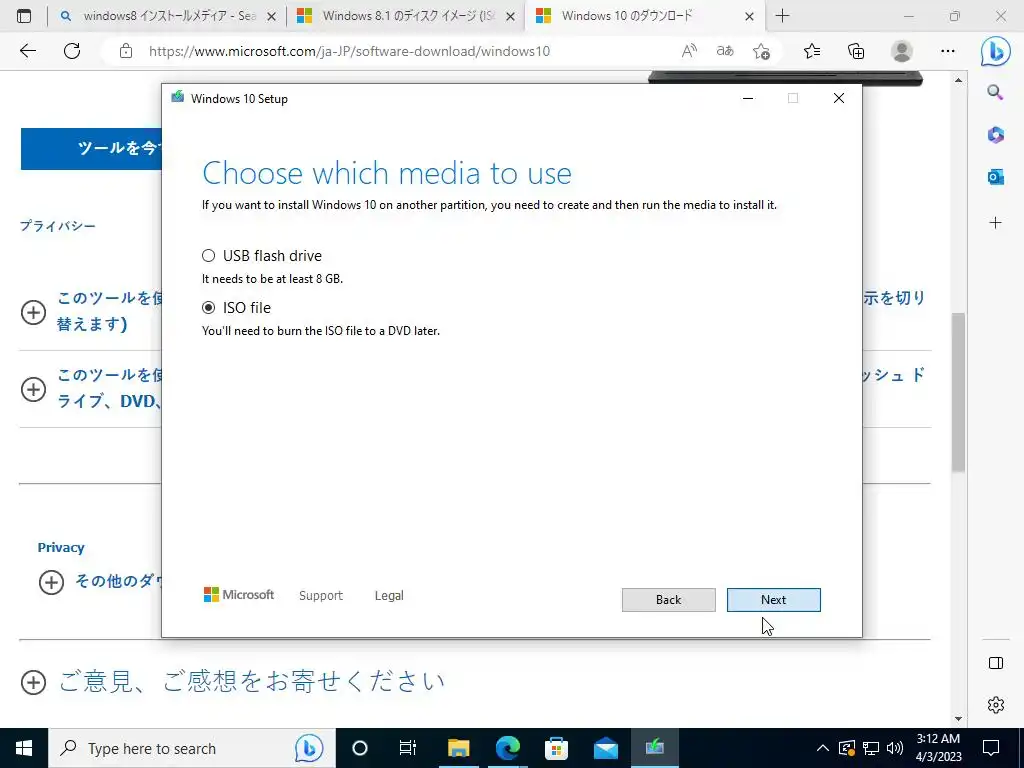Close the Windows 10 download tab
The height and width of the screenshot is (768, 1024).
coord(750,16)
